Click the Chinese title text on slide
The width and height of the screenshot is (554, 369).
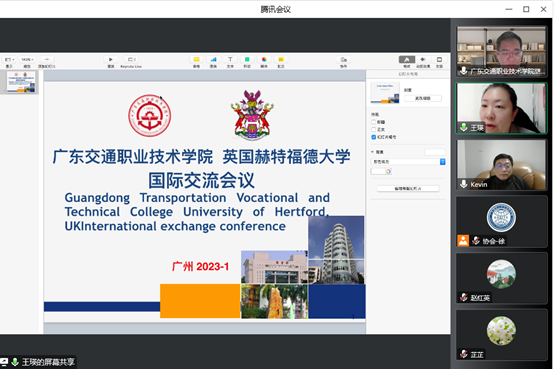pos(201,169)
